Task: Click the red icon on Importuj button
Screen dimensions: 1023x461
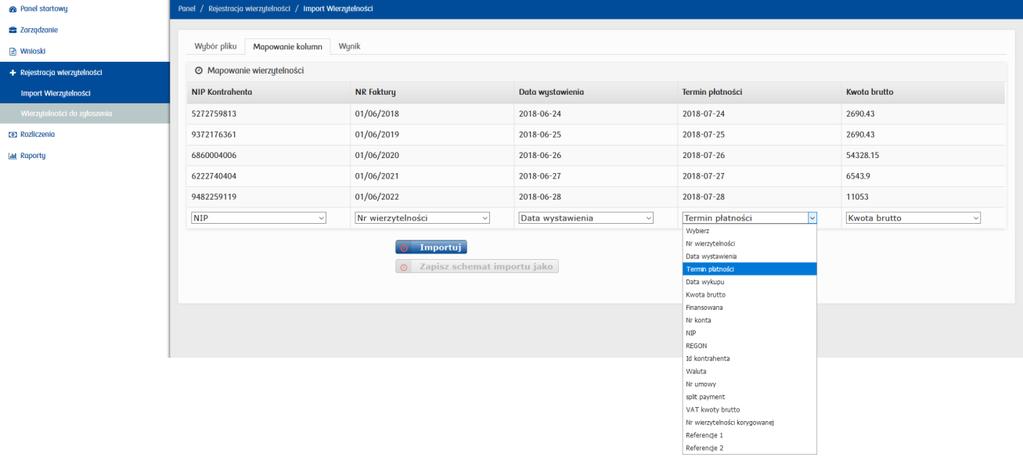Action: [405, 248]
